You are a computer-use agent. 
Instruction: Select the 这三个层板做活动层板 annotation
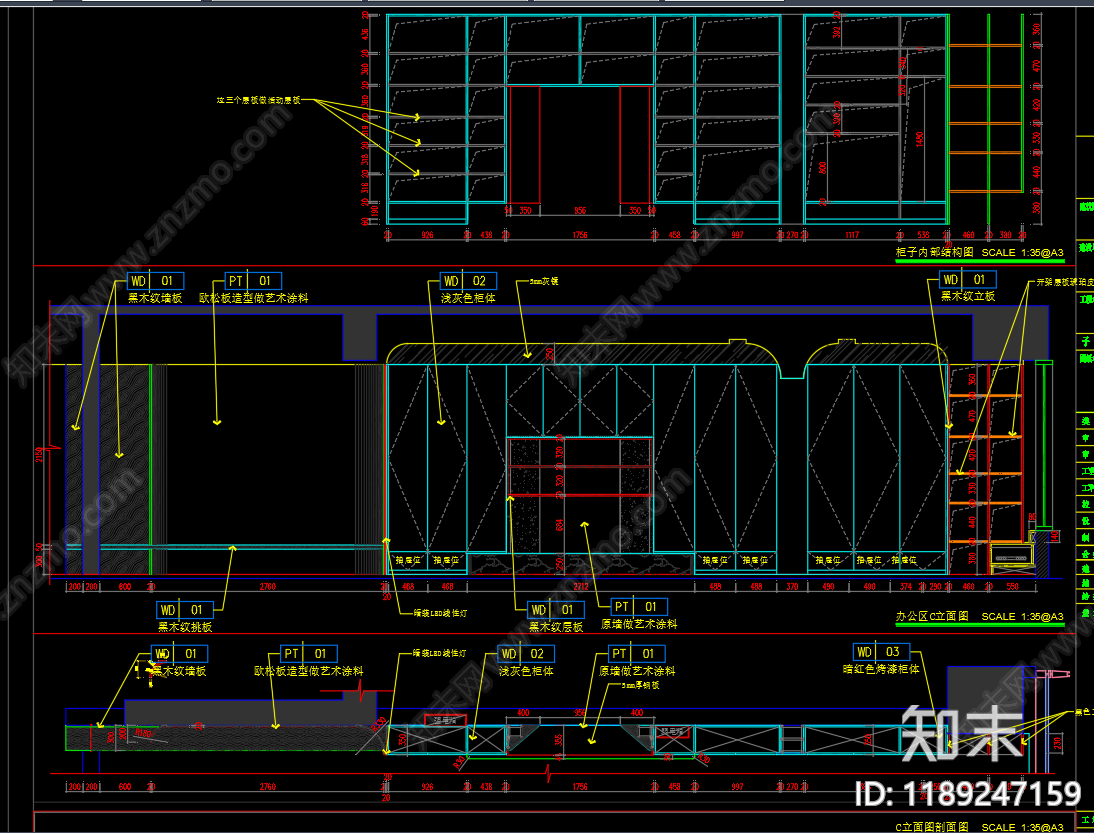(258, 100)
